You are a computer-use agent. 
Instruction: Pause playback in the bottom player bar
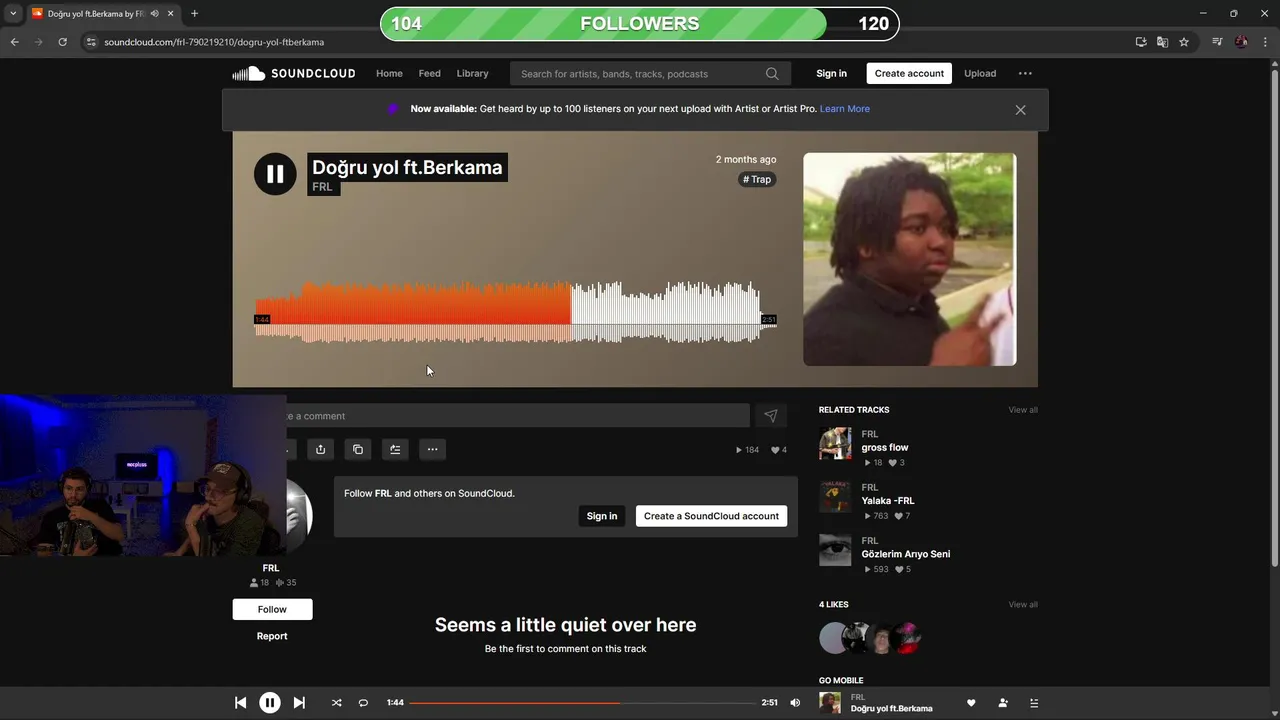pyautogui.click(x=270, y=703)
